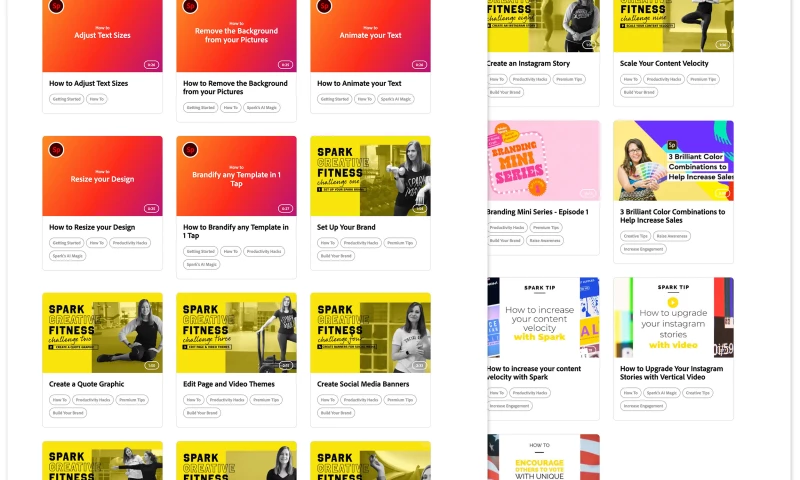The width and height of the screenshot is (800, 480).
Task: Select 'Build Your Brand' tag under Edit Page and Video Themes
Action: point(202,413)
